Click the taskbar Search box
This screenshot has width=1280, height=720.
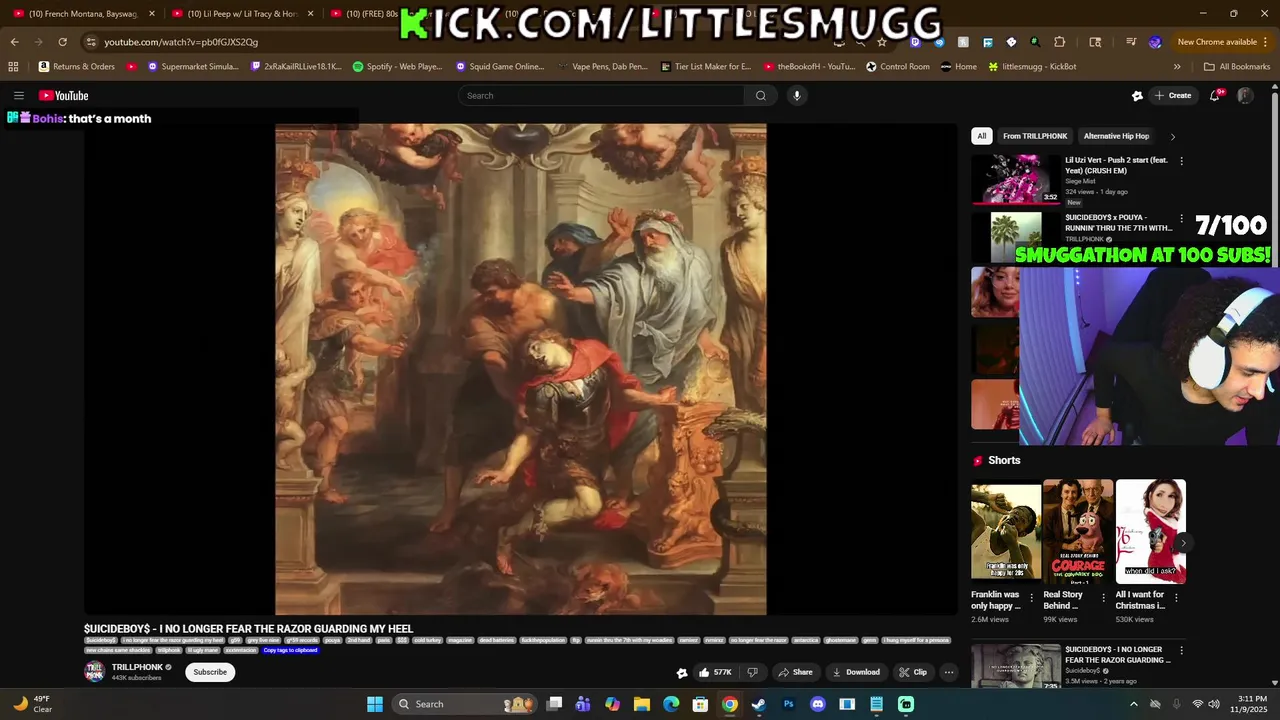(466, 704)
